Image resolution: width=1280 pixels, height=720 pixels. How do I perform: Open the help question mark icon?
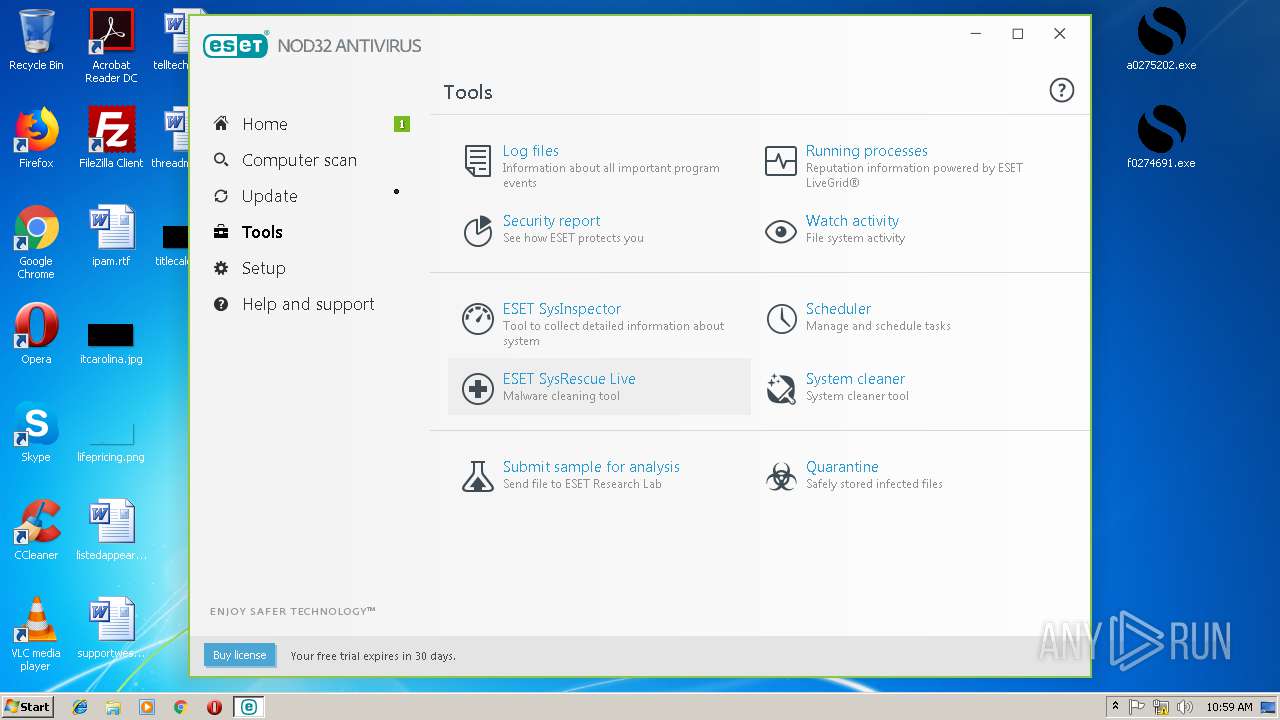tap(1061, 91)
